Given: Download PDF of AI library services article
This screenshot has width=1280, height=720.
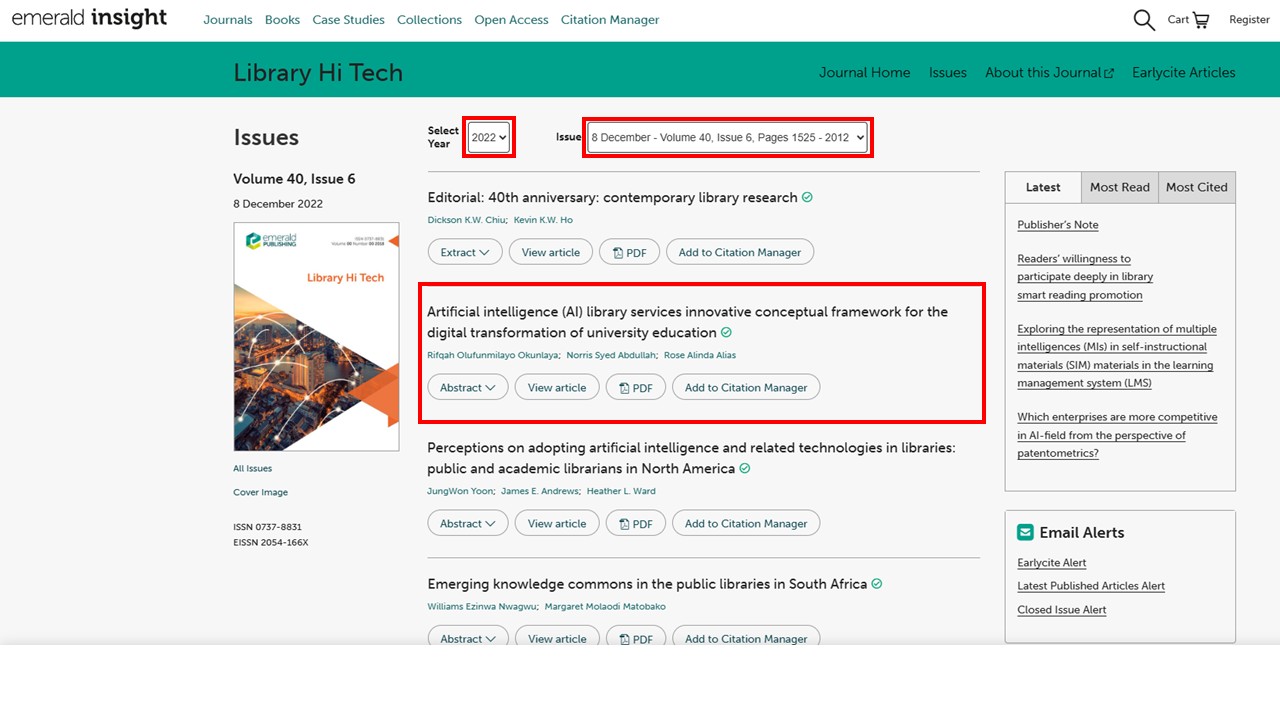Looking at the screenshot, I should [635, 387].
